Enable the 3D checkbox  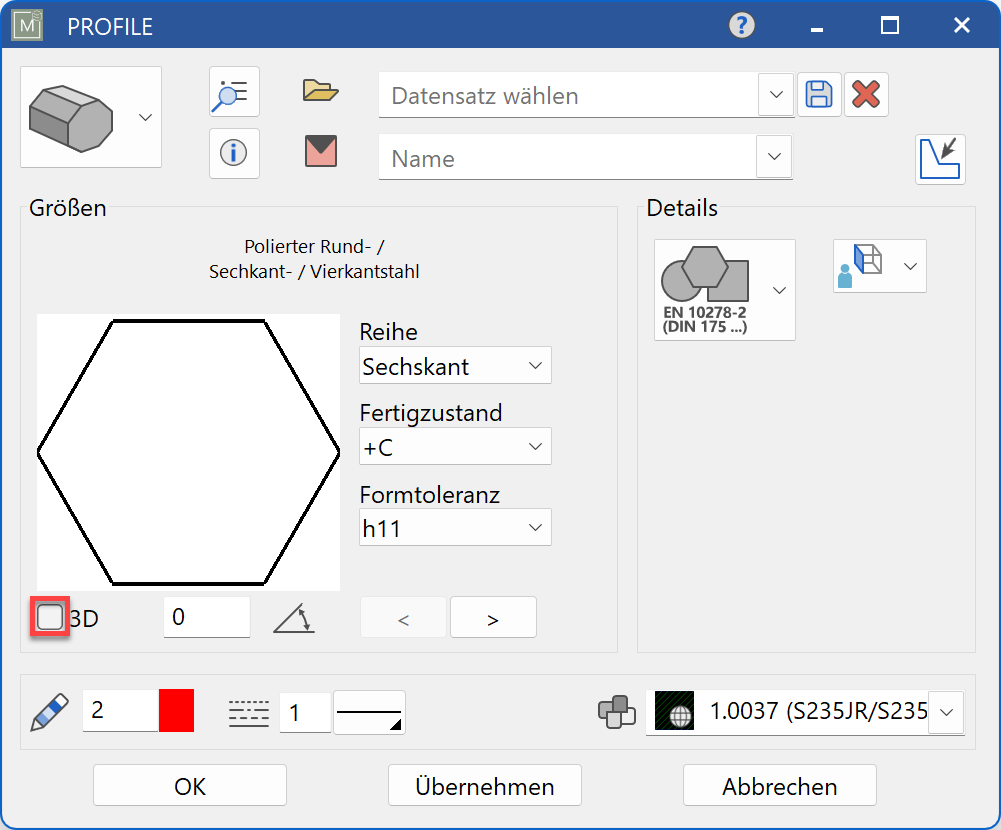[x=48, y=617]
